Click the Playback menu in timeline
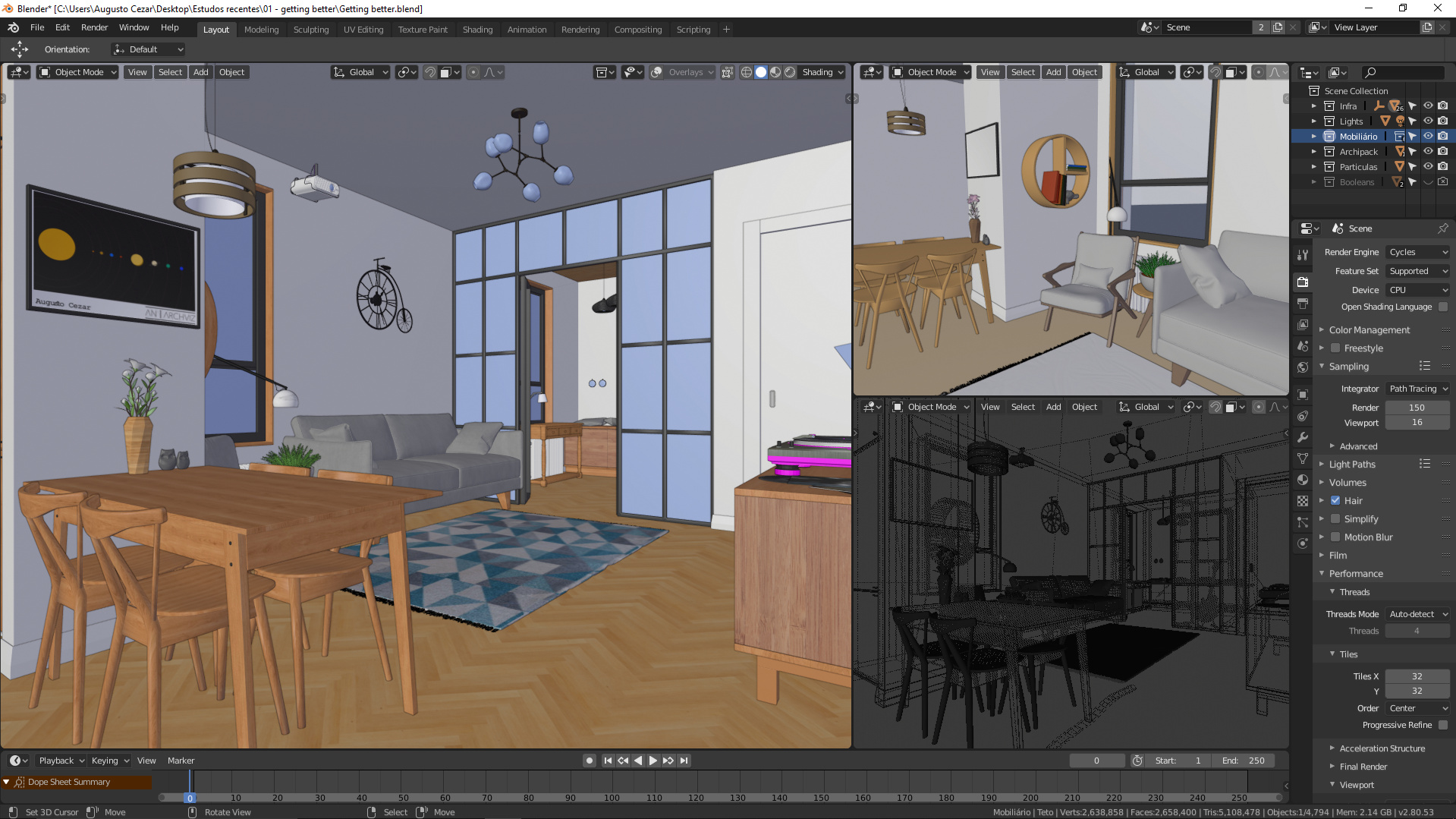This screenshot has width=1456, height=819. (x=59, y=760)
